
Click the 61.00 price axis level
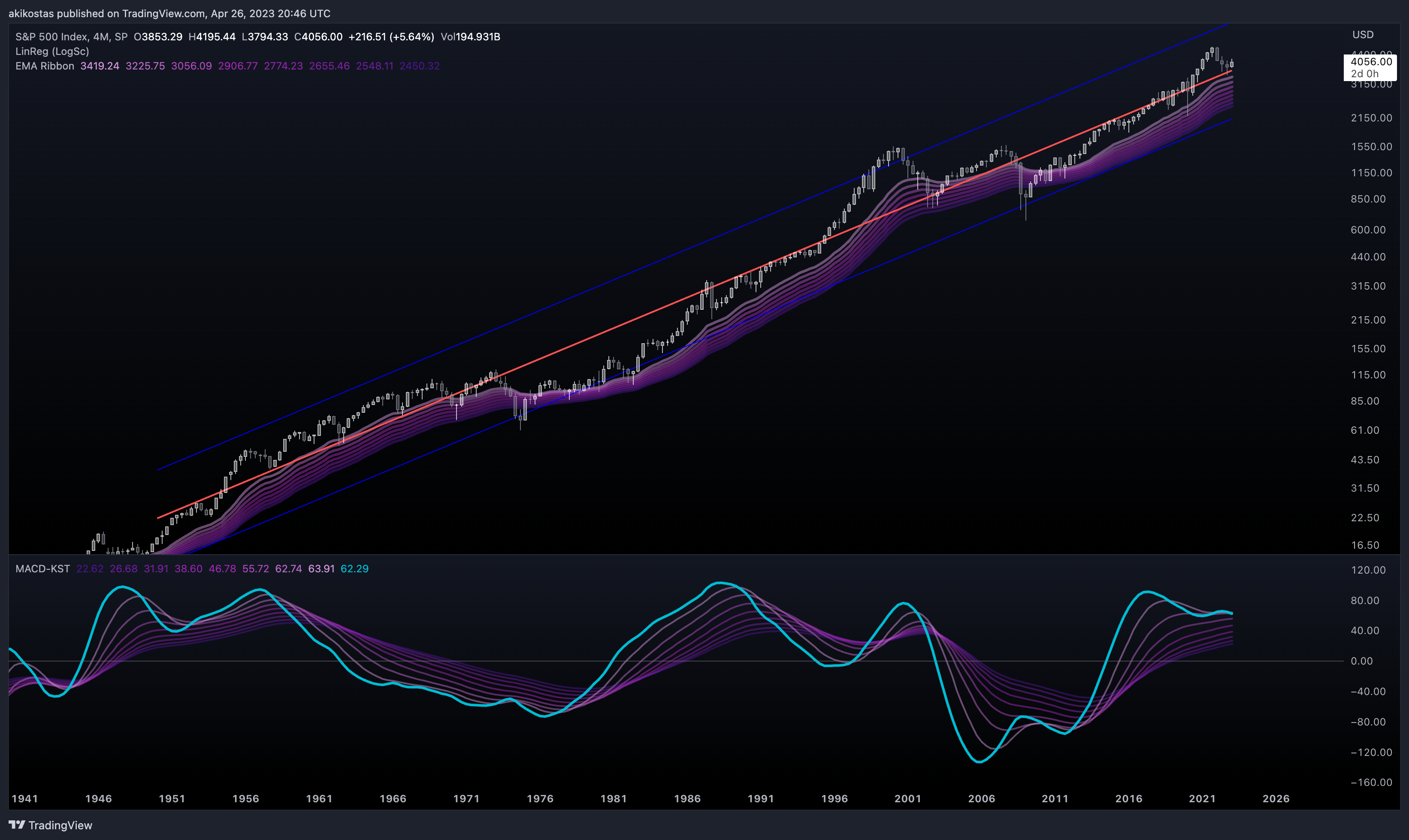click(1365, 430)
